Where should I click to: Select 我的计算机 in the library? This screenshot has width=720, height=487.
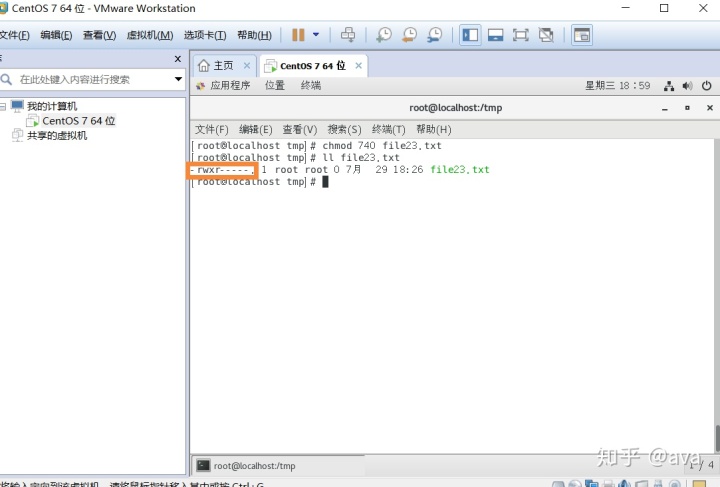click(51, 106)
